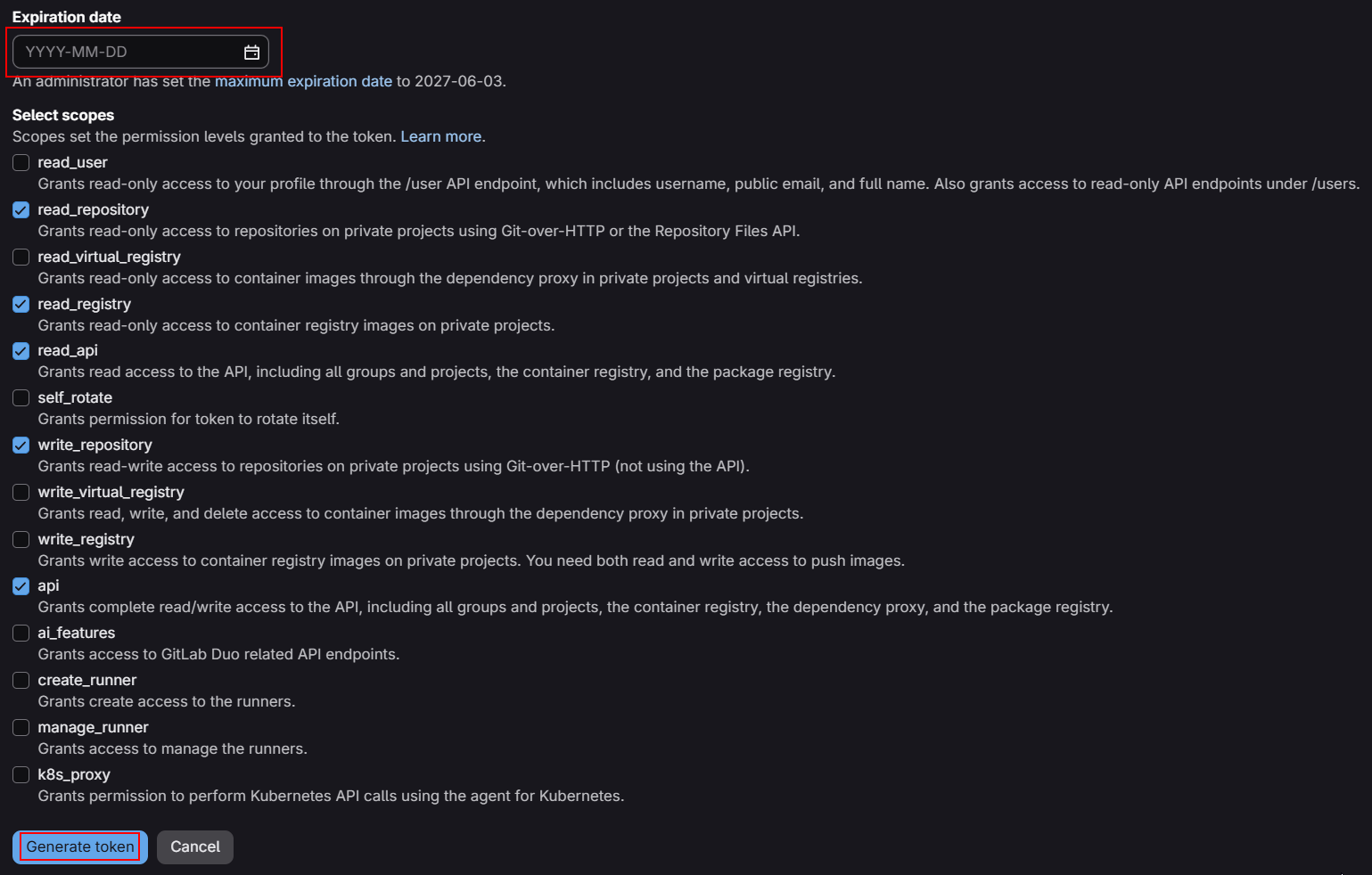Uncheck the read_repository scope
The image size is (1372, 875).
[x=21, y=210]
